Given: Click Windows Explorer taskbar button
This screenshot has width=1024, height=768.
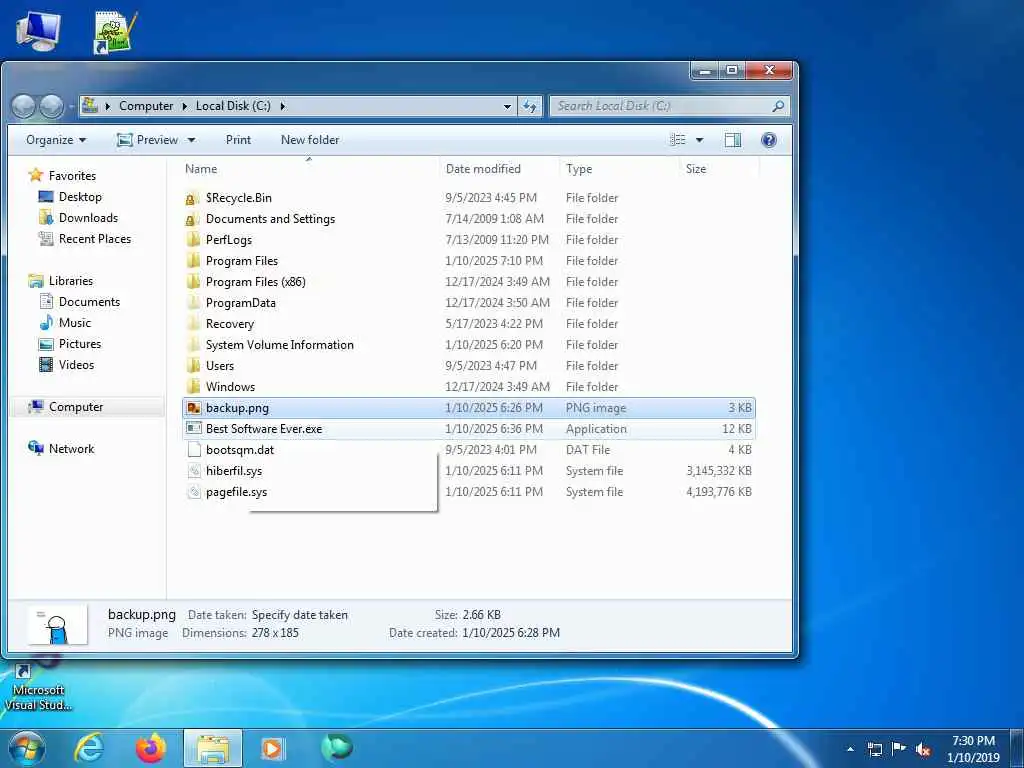Looking at the screenshot, I should [x=213, y=748].
